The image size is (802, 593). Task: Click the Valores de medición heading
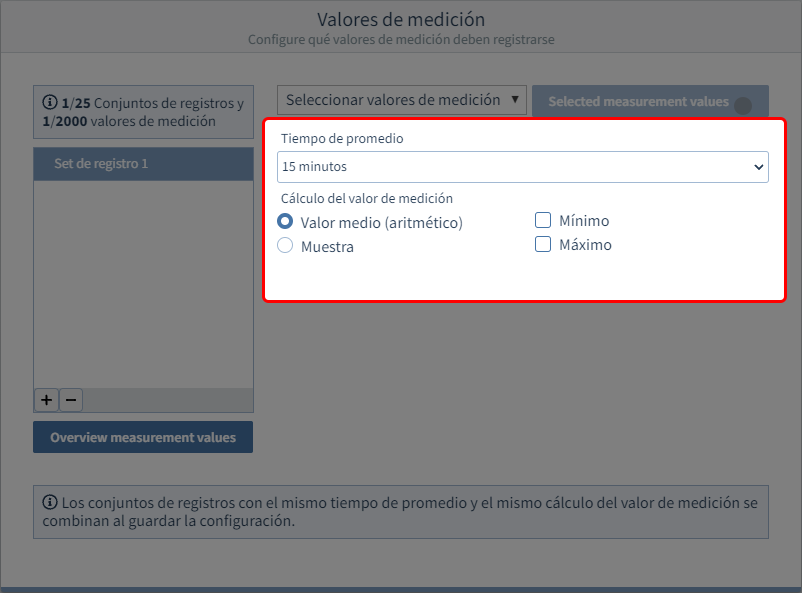(x=401, y=19)
